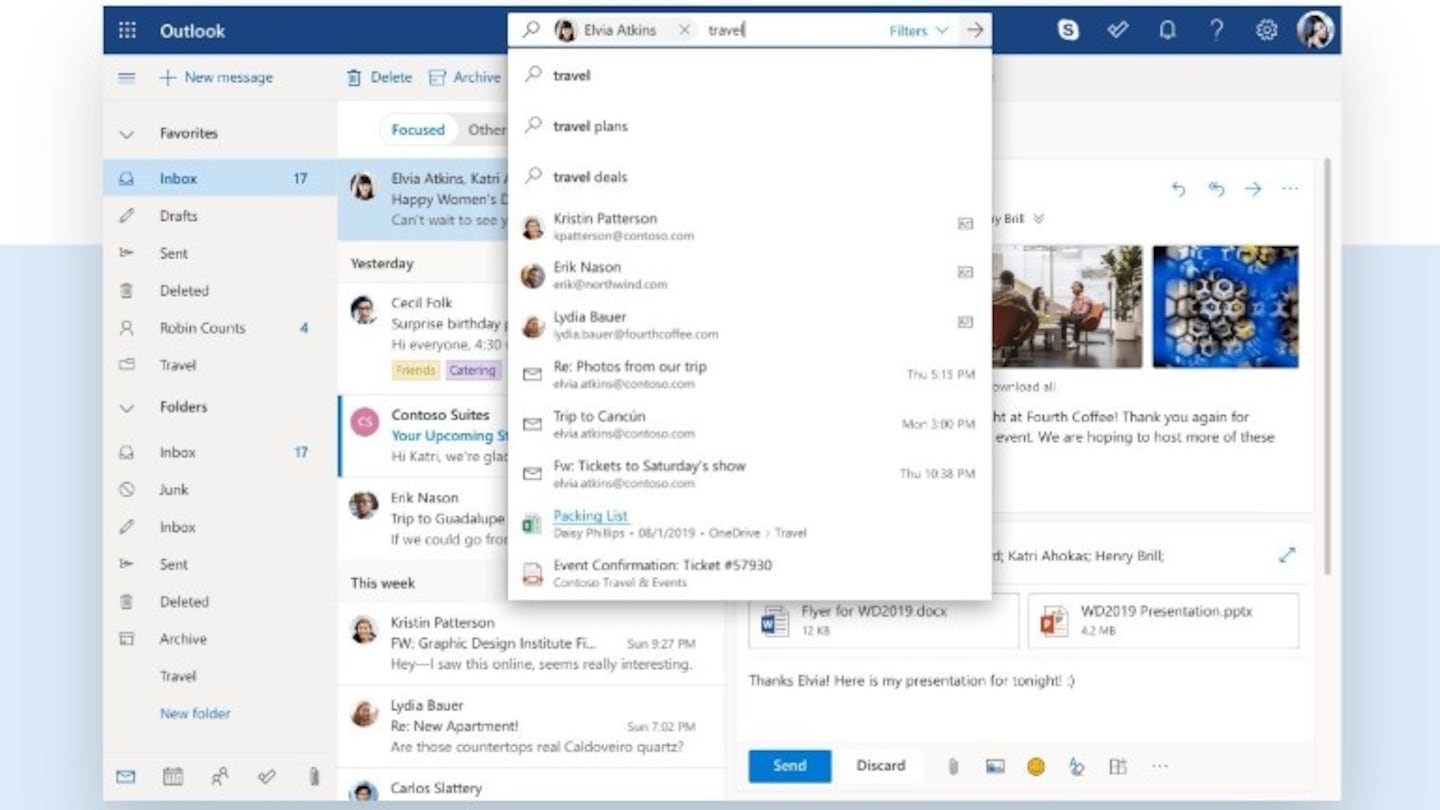Open Inbox under Favorites

coord(220,178)
